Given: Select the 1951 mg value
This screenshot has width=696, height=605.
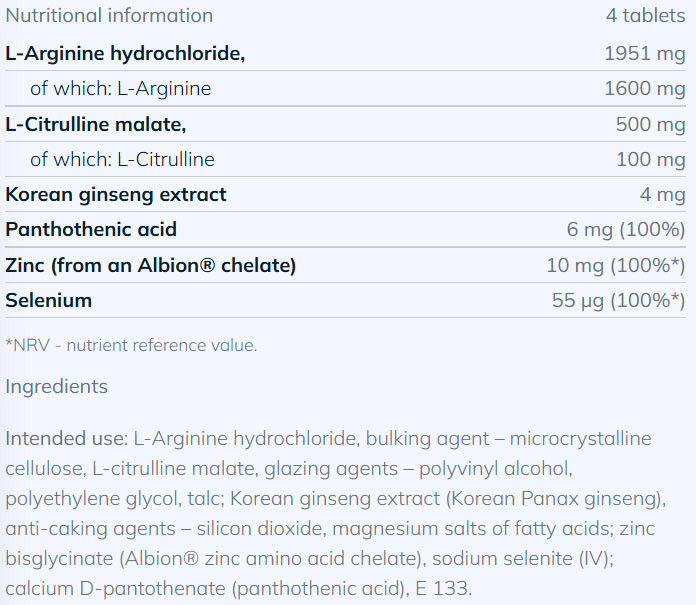Looking at the screenshot, I should point(645,53).
